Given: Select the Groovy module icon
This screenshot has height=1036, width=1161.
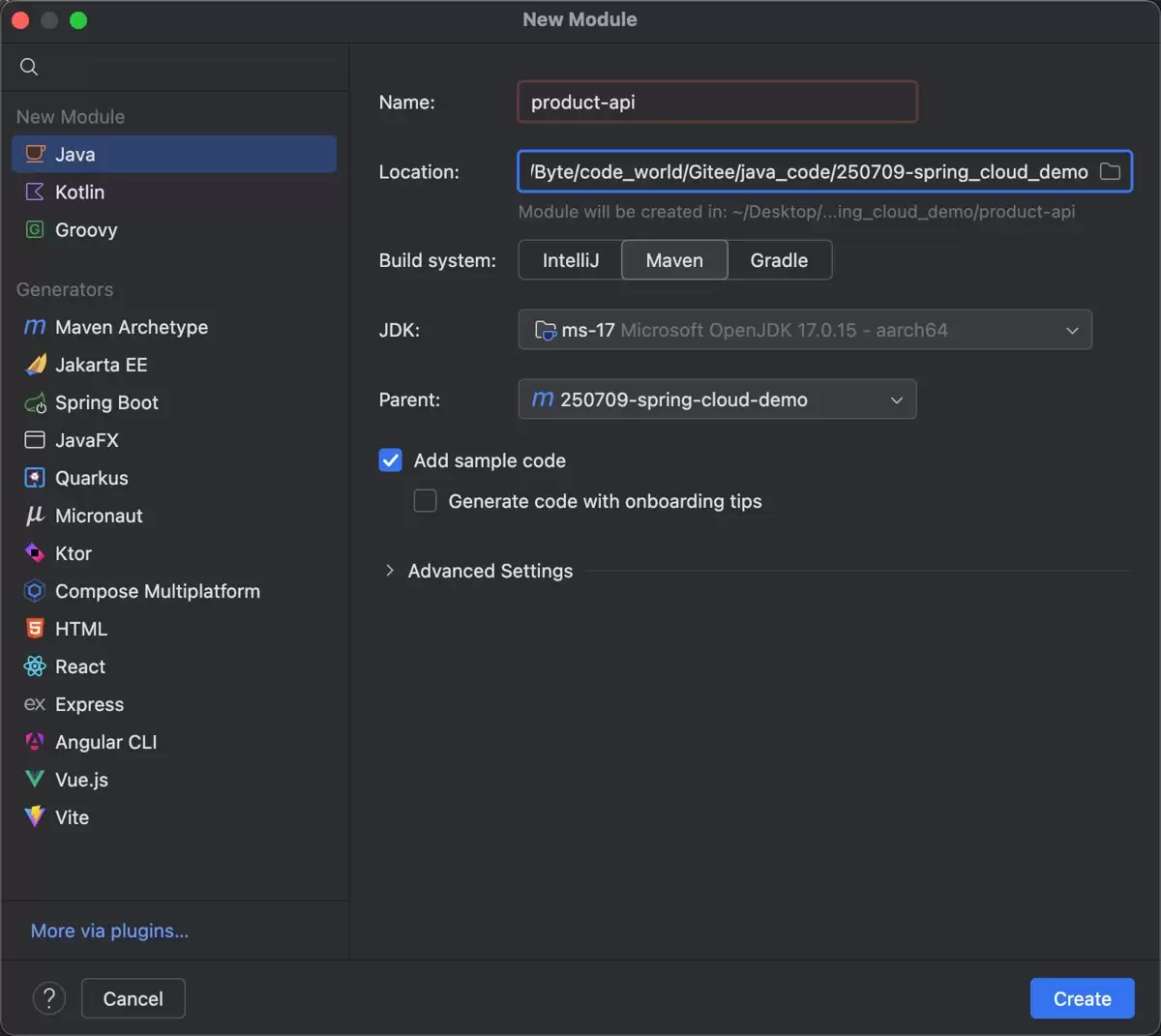Looking at the screenshot, I should point(35,229).
